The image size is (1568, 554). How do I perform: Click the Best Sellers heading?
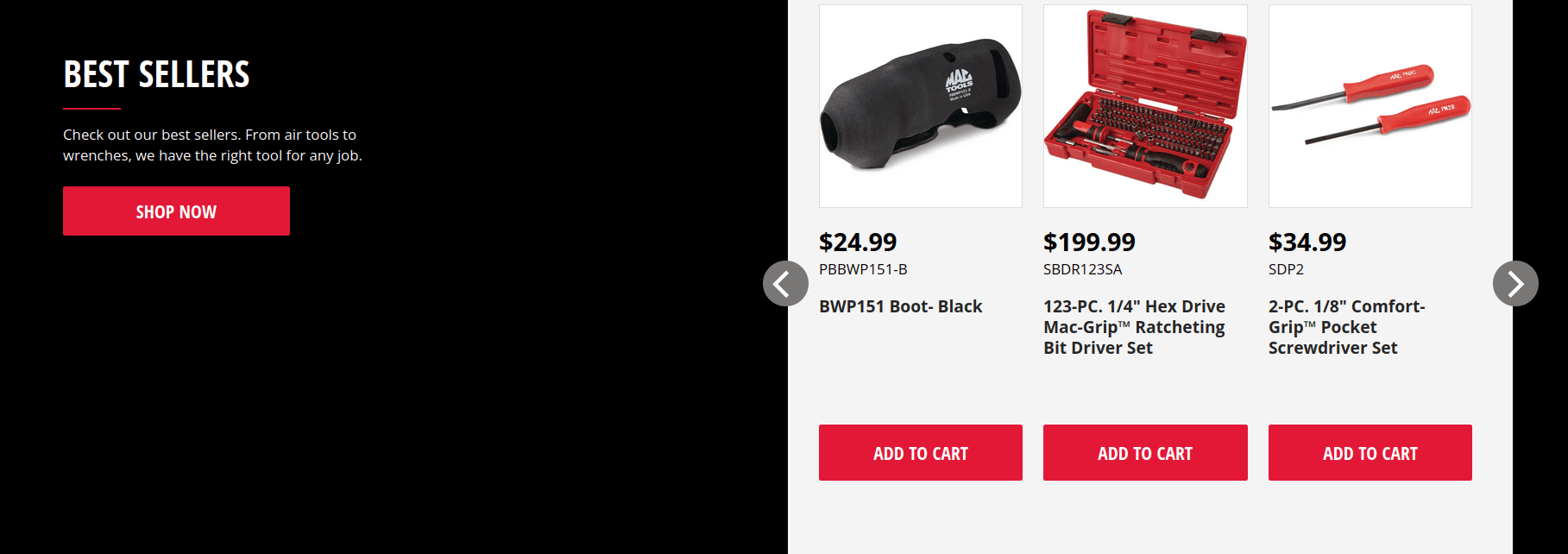(156, 75)
